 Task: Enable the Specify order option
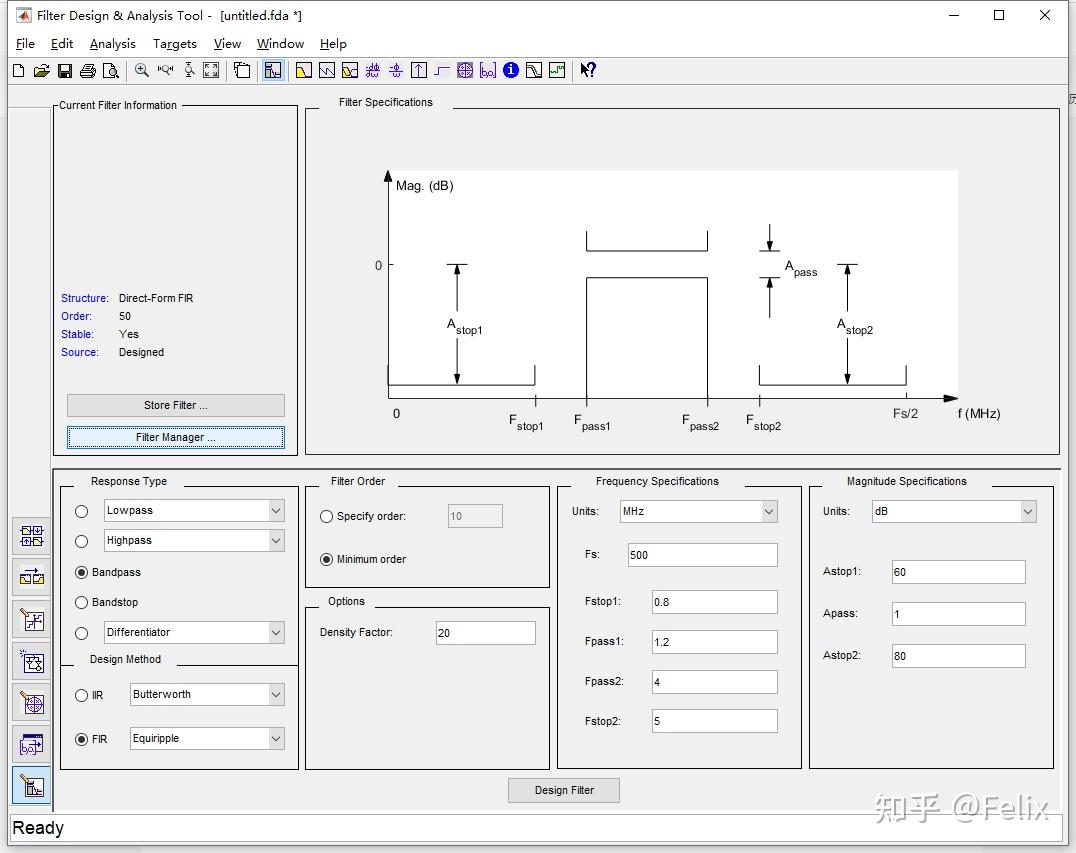tap(327, 517)
